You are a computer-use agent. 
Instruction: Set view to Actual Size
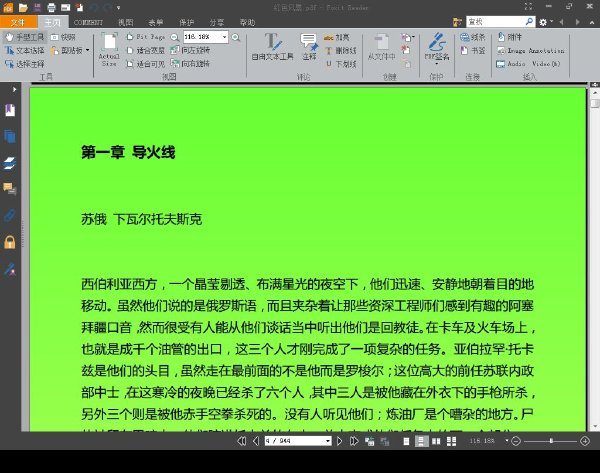tap(109, 50)
